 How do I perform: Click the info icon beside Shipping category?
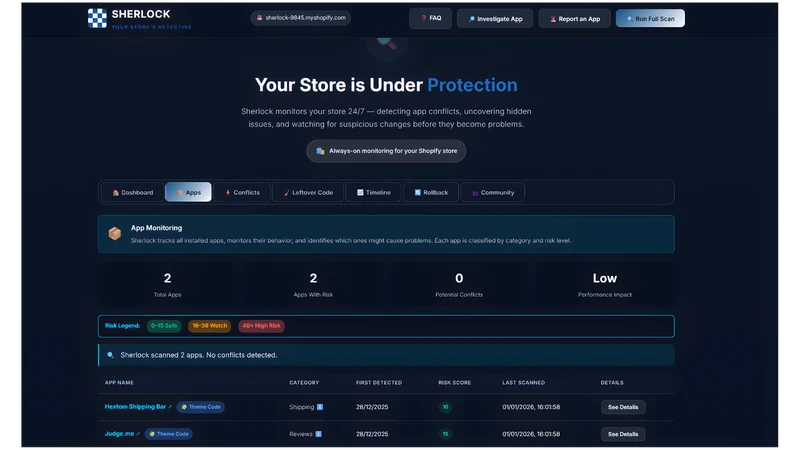pos(320,407)
